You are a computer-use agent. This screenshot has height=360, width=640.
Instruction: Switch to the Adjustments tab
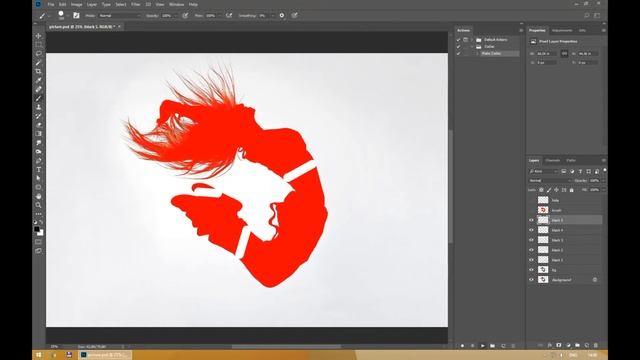562,31
